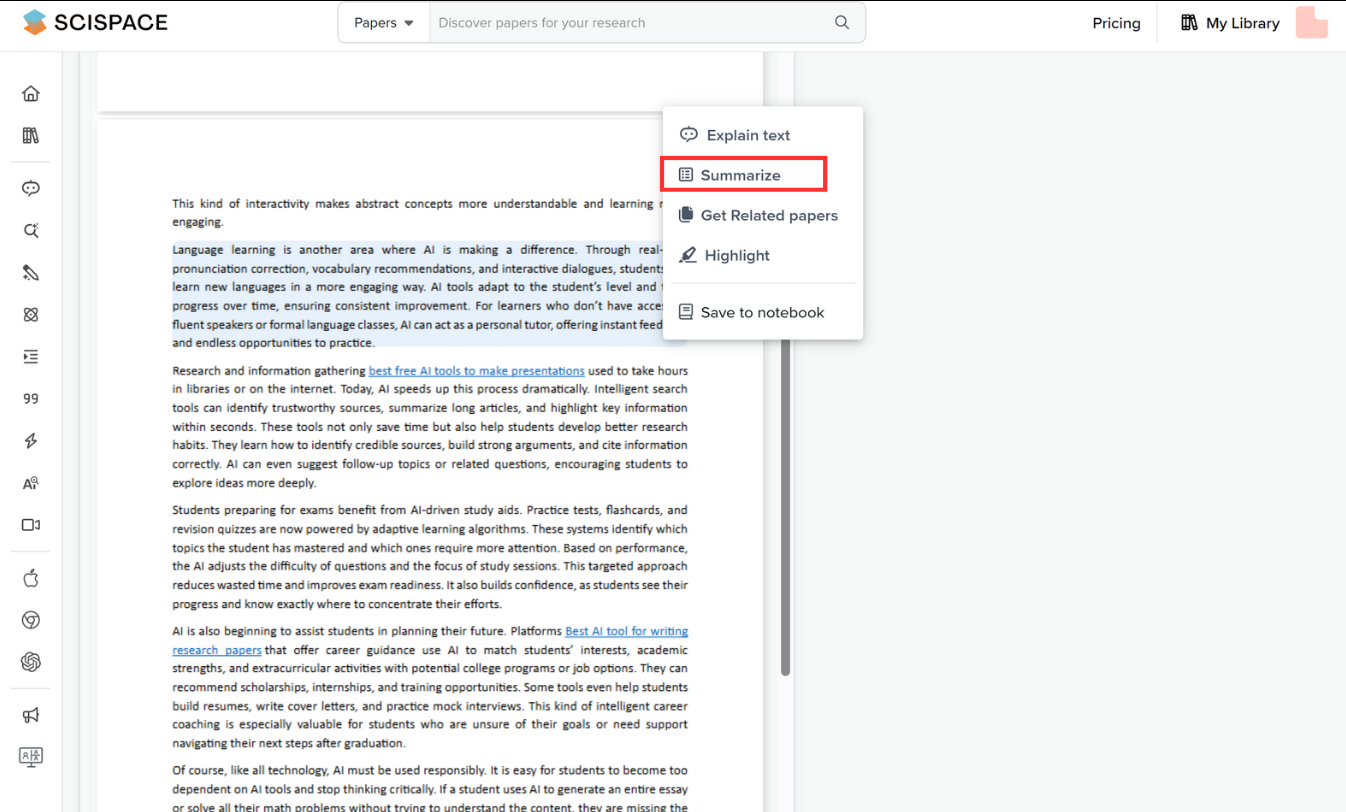This screenshot has height=812, width=1346.
Task: Open the library books sidebar icon
Action: click(x=31, y=136)
